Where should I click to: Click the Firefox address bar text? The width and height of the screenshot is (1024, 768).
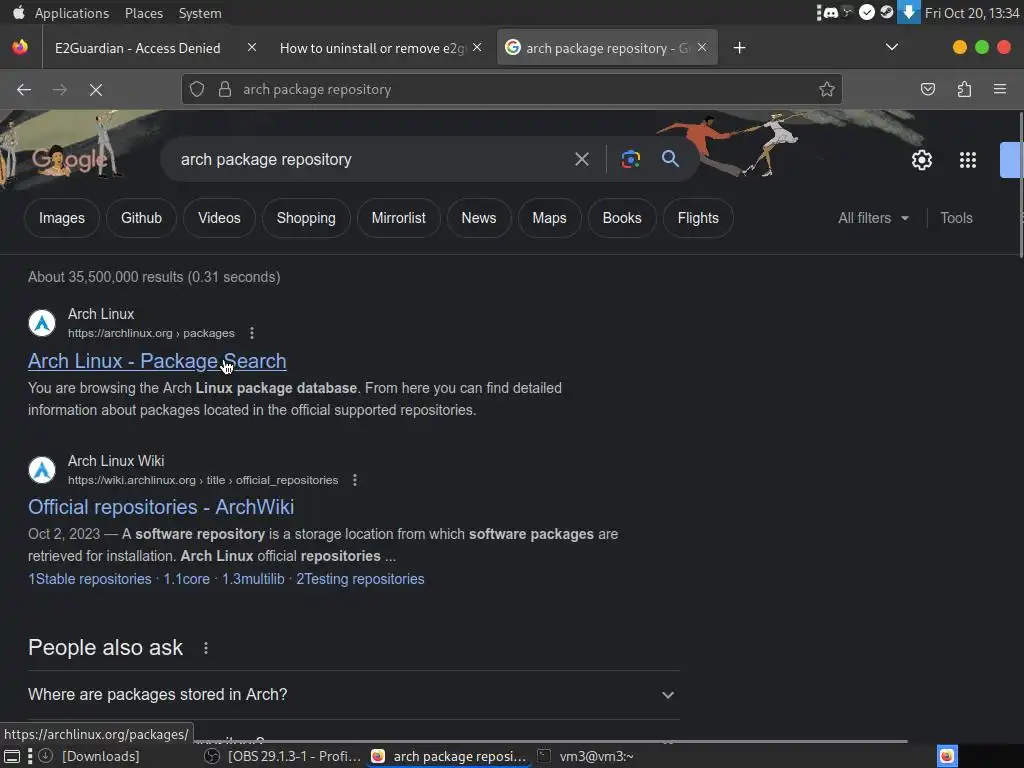tap(317, 89)
